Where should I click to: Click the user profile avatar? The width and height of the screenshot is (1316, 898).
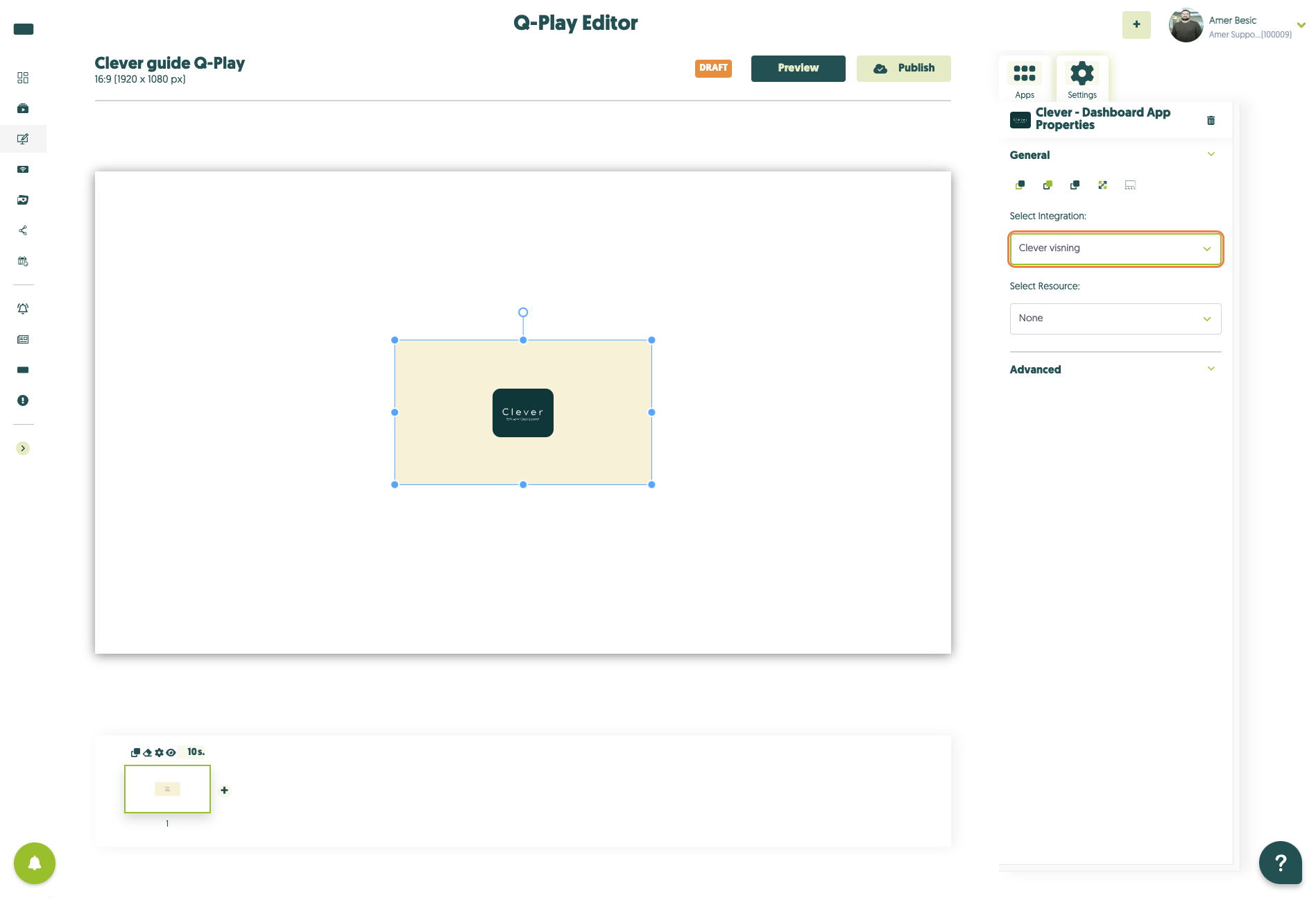point(1186,25)
